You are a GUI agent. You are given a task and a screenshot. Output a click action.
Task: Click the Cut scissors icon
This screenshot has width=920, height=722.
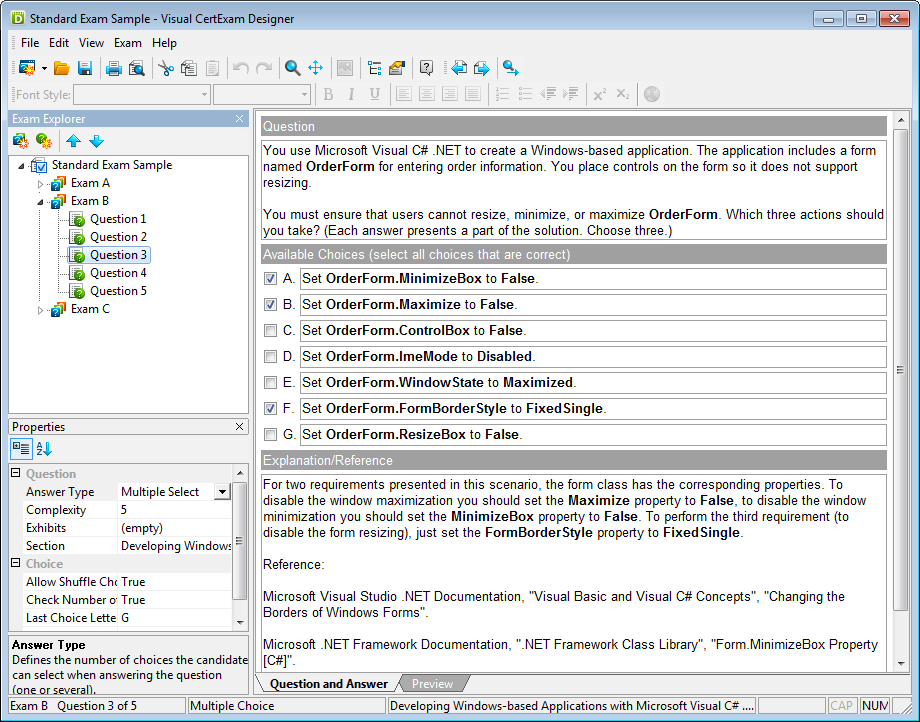tap(166, 68)
